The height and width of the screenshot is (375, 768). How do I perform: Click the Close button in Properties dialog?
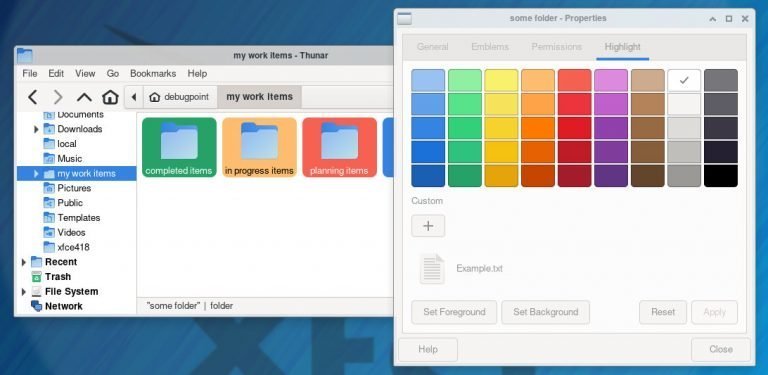(x=721, y=350)
